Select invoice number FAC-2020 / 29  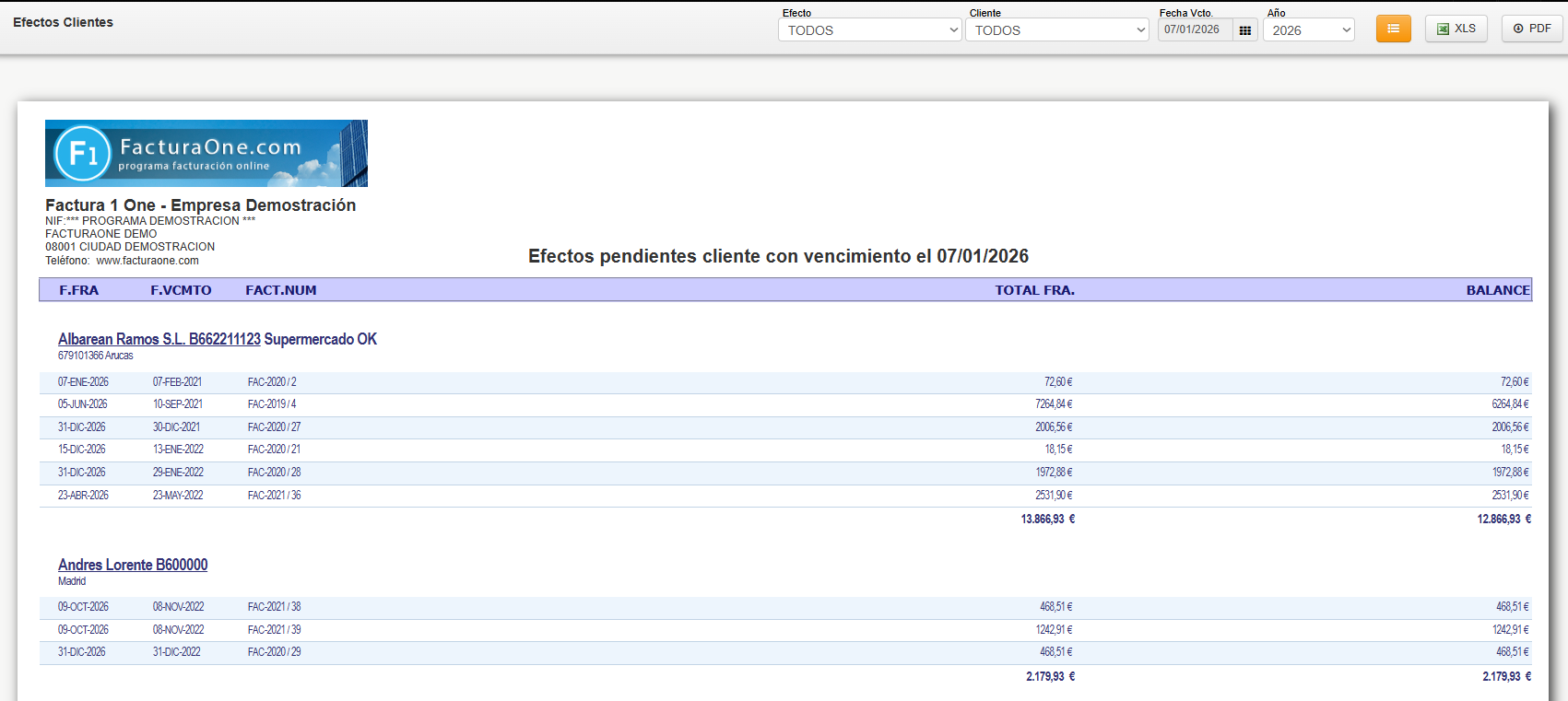274,652
